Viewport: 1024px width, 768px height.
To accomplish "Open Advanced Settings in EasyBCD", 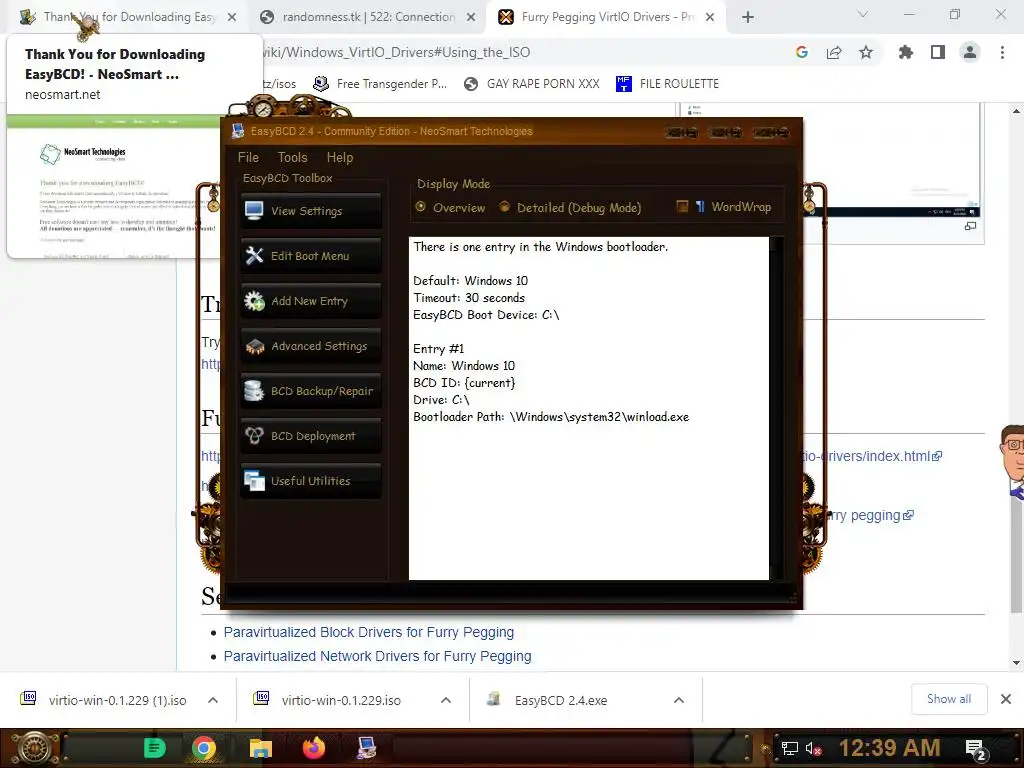I will [311, 346].
